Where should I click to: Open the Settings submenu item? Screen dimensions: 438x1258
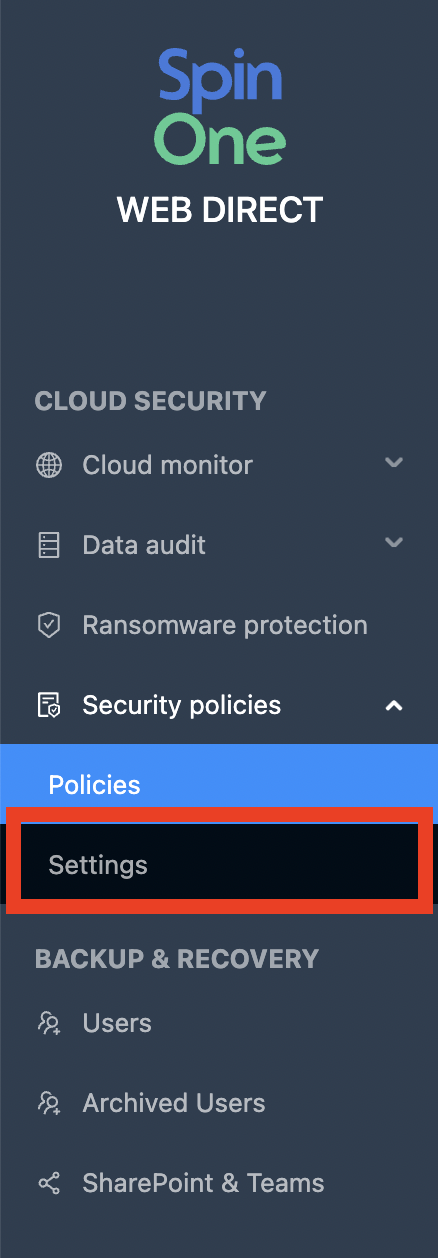coord(219,865)
